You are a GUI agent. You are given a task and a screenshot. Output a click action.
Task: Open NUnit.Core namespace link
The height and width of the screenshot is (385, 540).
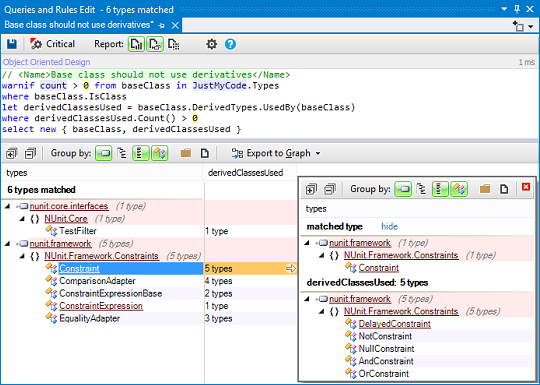click(x=66, y=219)
